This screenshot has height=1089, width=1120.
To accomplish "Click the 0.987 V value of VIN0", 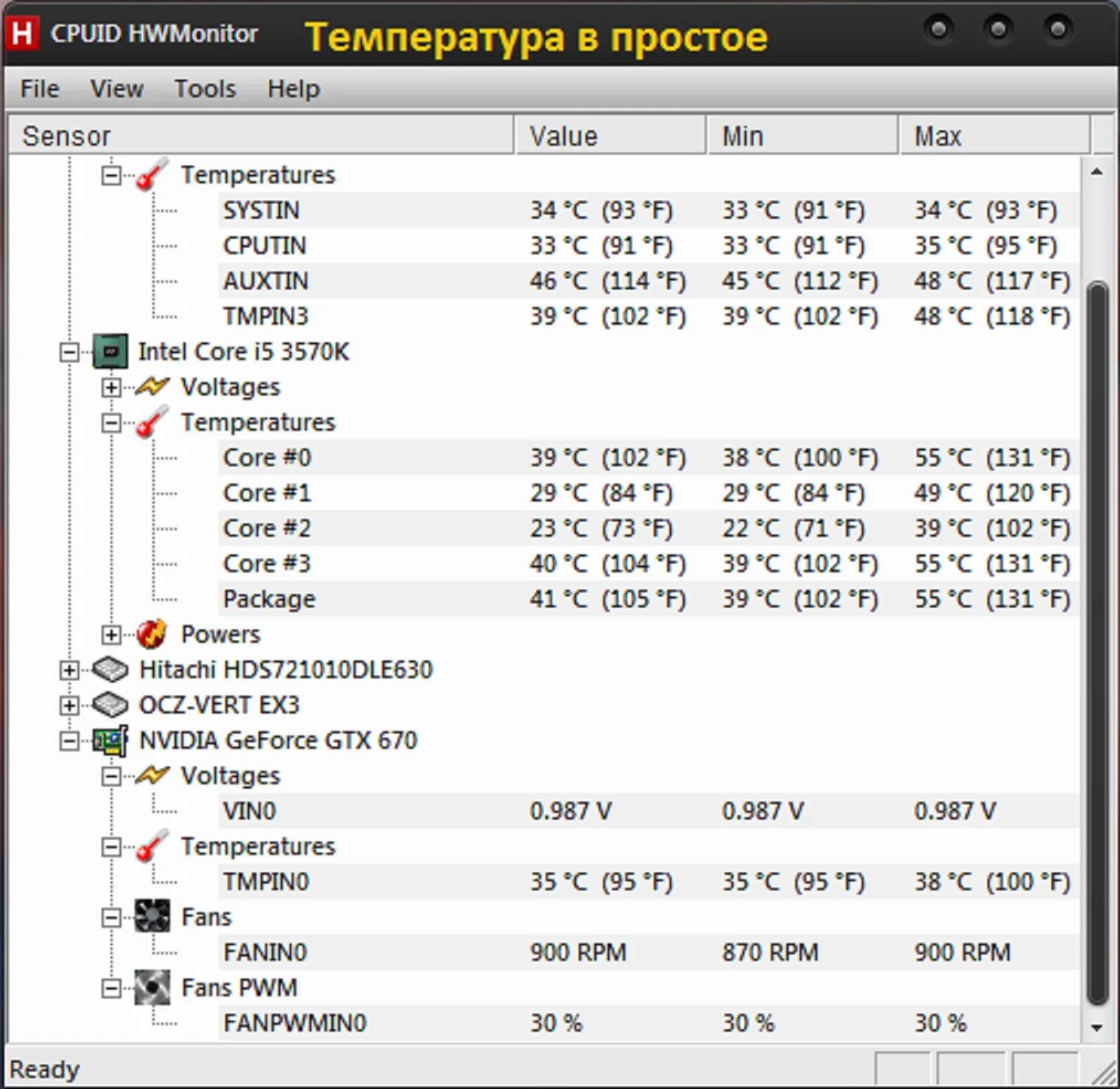I will tap(571, 811).
